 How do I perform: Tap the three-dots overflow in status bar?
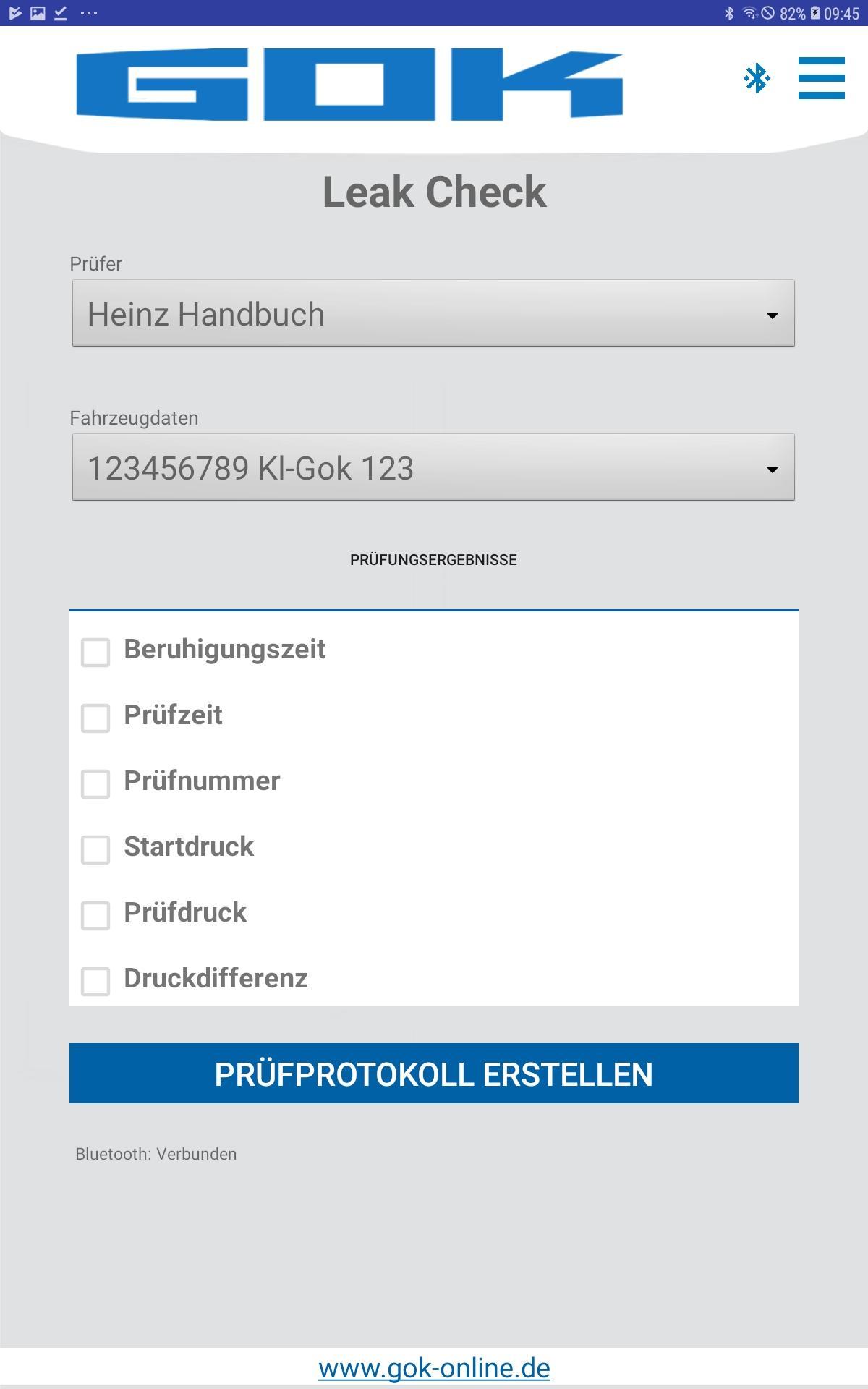(x=88, y=13)
